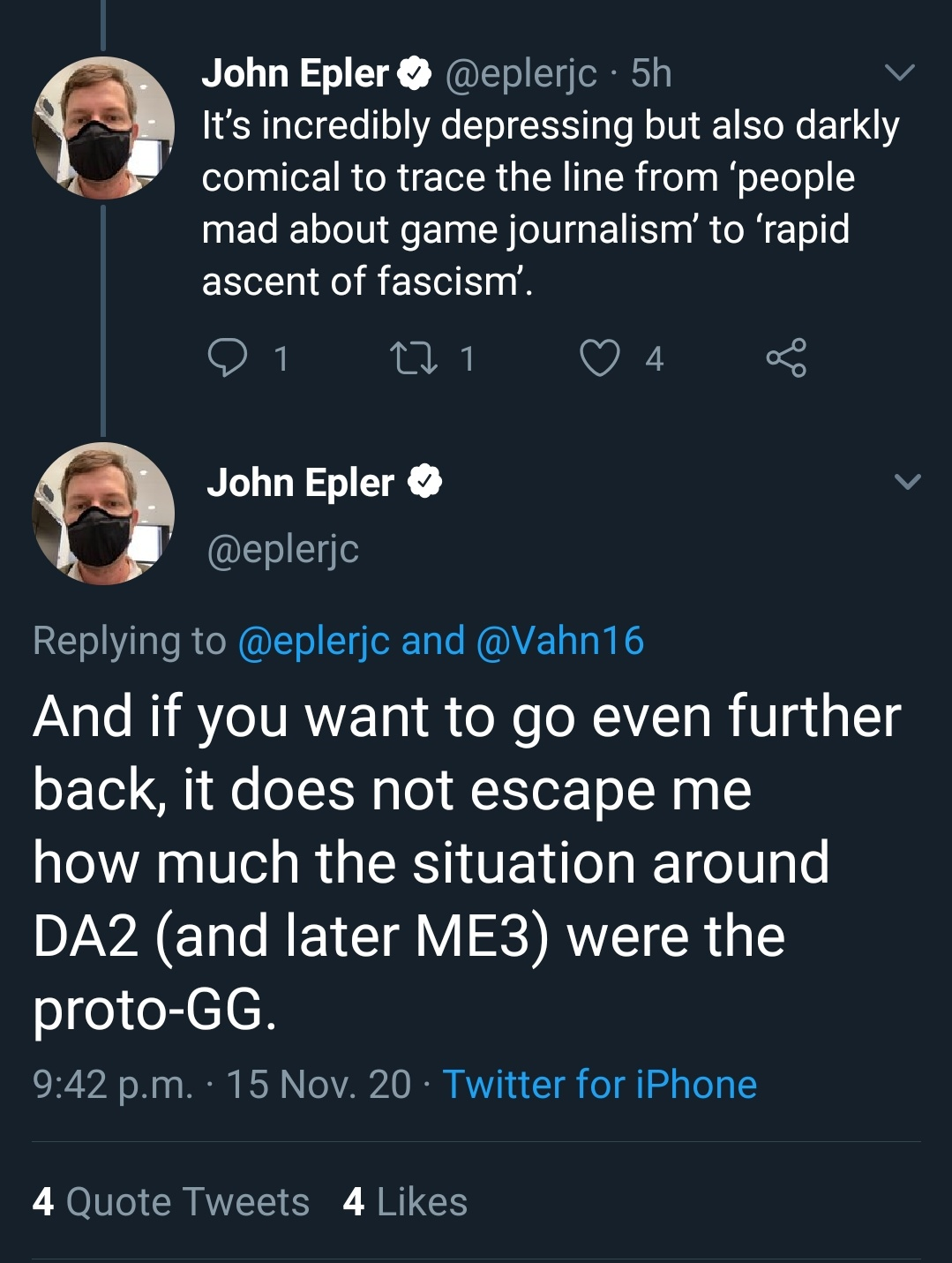Open the top tweet's chevron options menu
Screen dimensions: 952x1263
tap(899, 72)
